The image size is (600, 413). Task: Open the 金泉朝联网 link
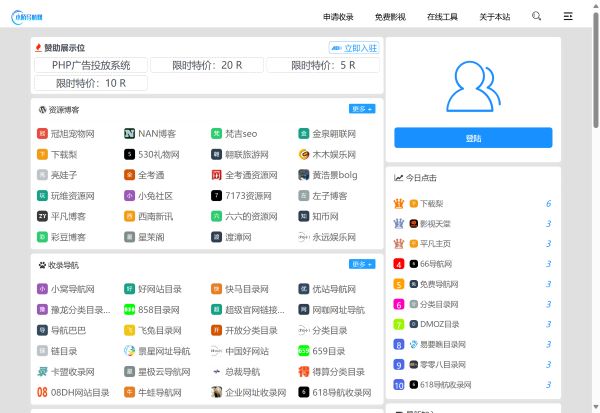click(334, 134)
